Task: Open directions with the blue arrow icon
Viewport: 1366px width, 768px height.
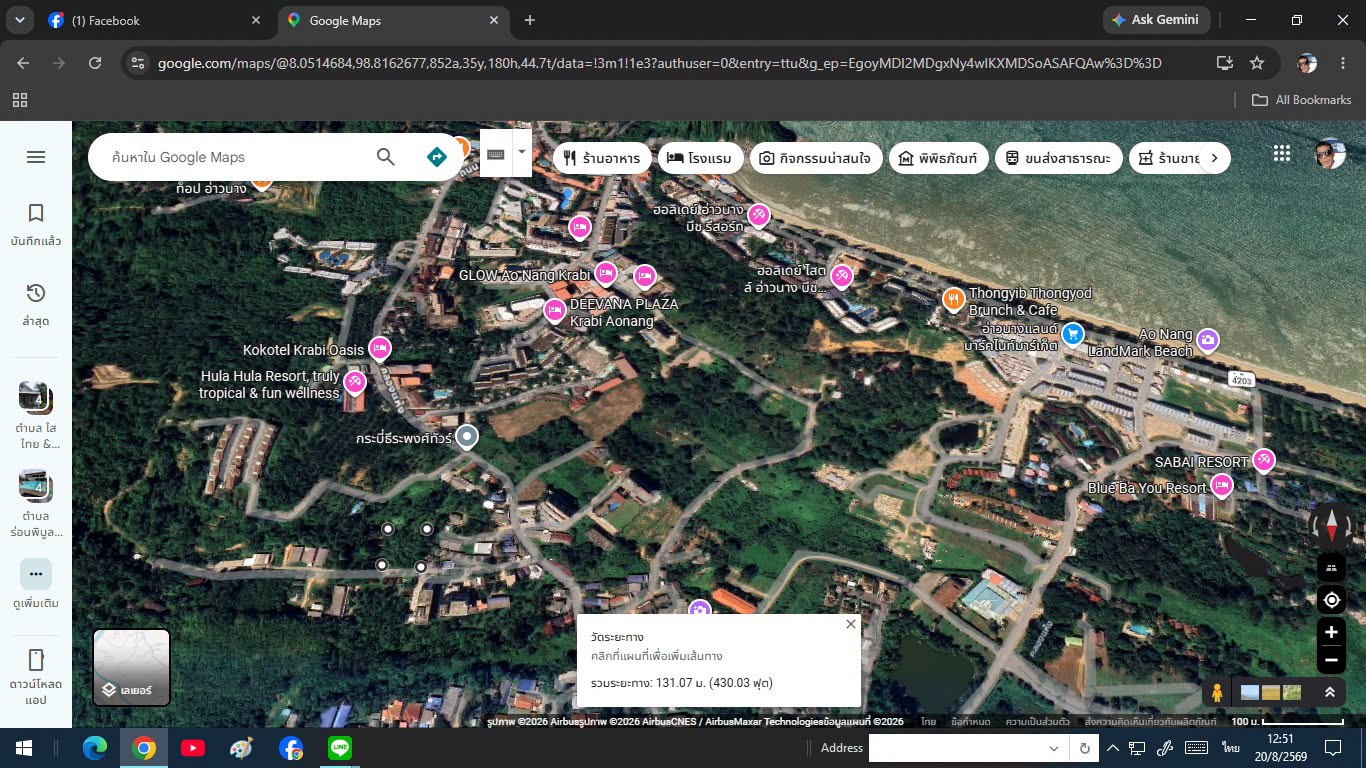Action: (436, 157)
